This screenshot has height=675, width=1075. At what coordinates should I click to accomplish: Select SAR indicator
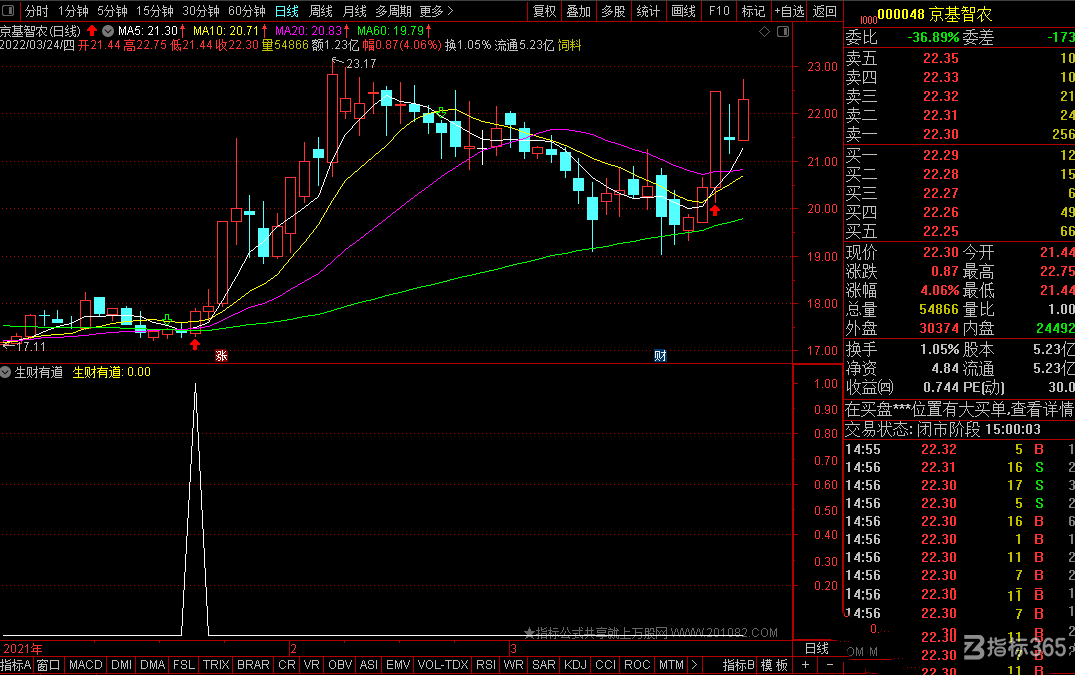[x=544, y=665]
